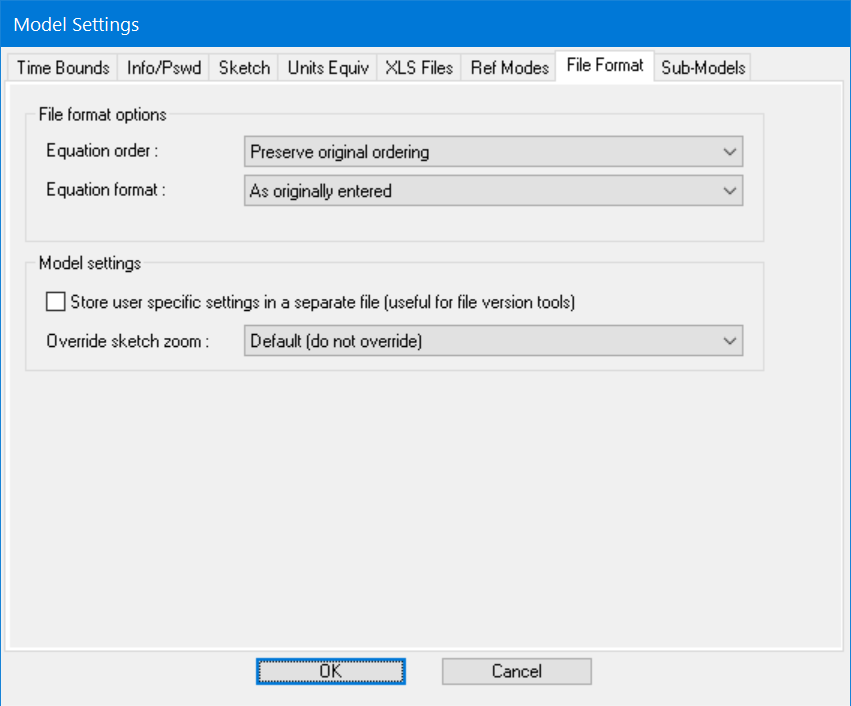Open the Equation format dropdown
This screenshot has width=851, height=706.
493,190
